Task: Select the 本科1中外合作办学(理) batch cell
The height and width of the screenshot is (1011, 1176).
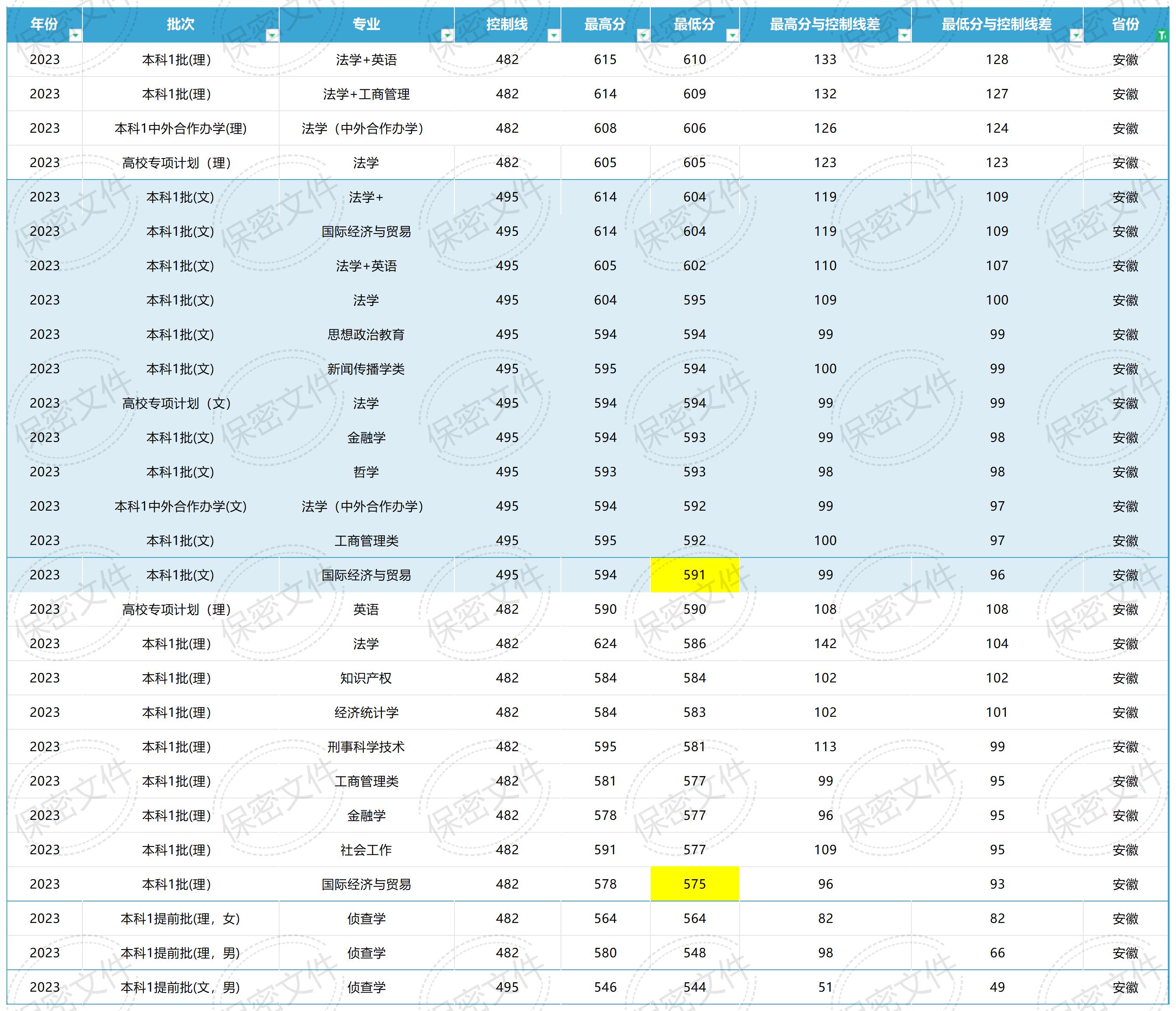Action: (180, 128)
